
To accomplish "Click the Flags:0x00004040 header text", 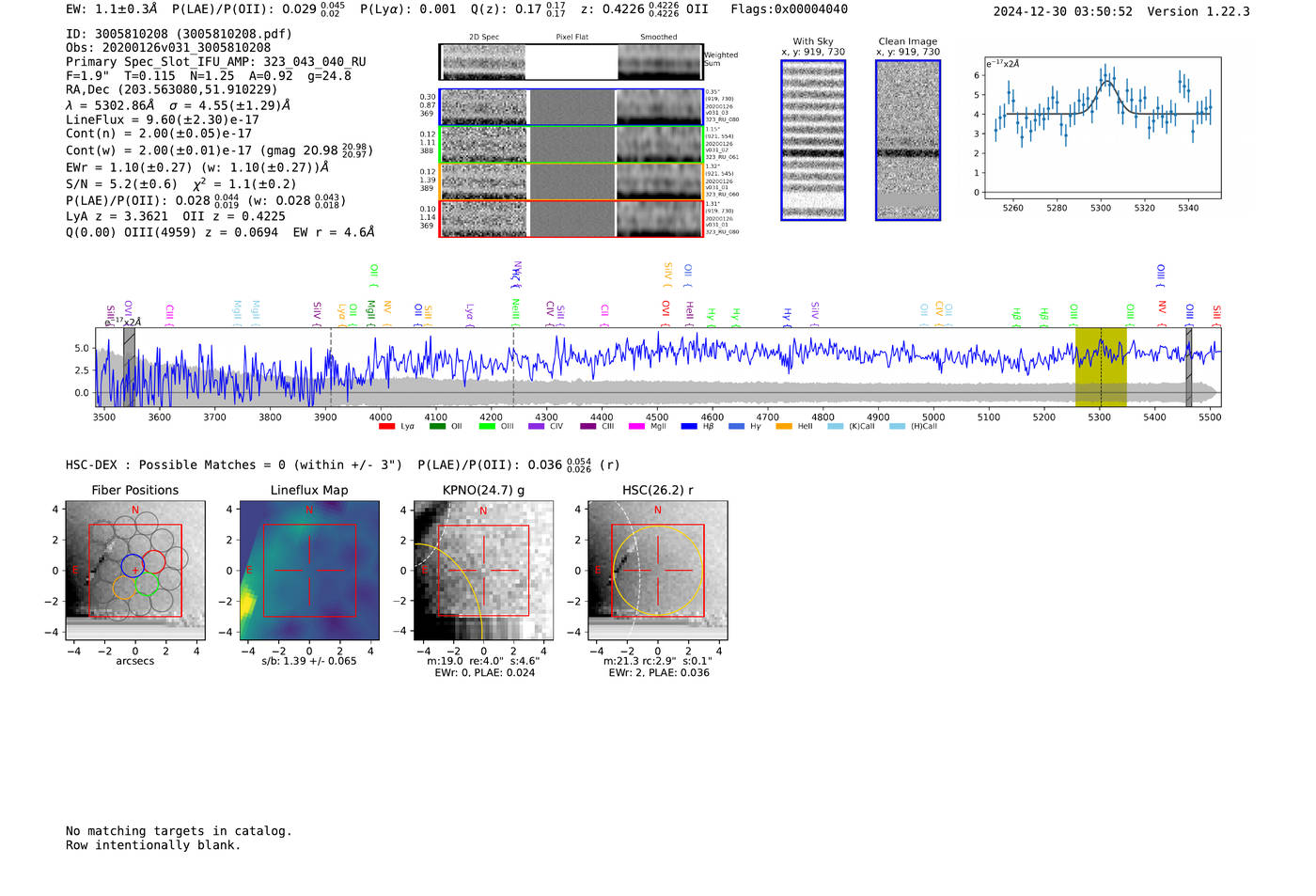I will (789, 8).
